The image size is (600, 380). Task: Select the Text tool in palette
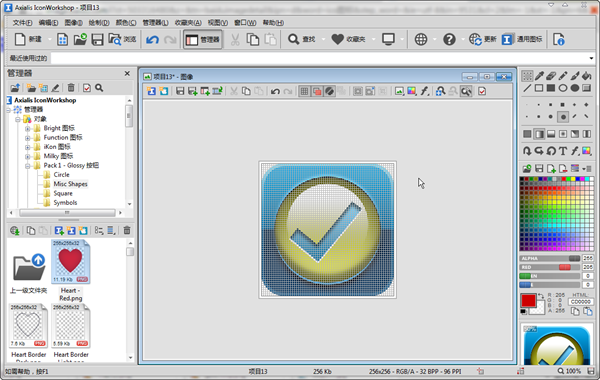click(x=563, y=151)
